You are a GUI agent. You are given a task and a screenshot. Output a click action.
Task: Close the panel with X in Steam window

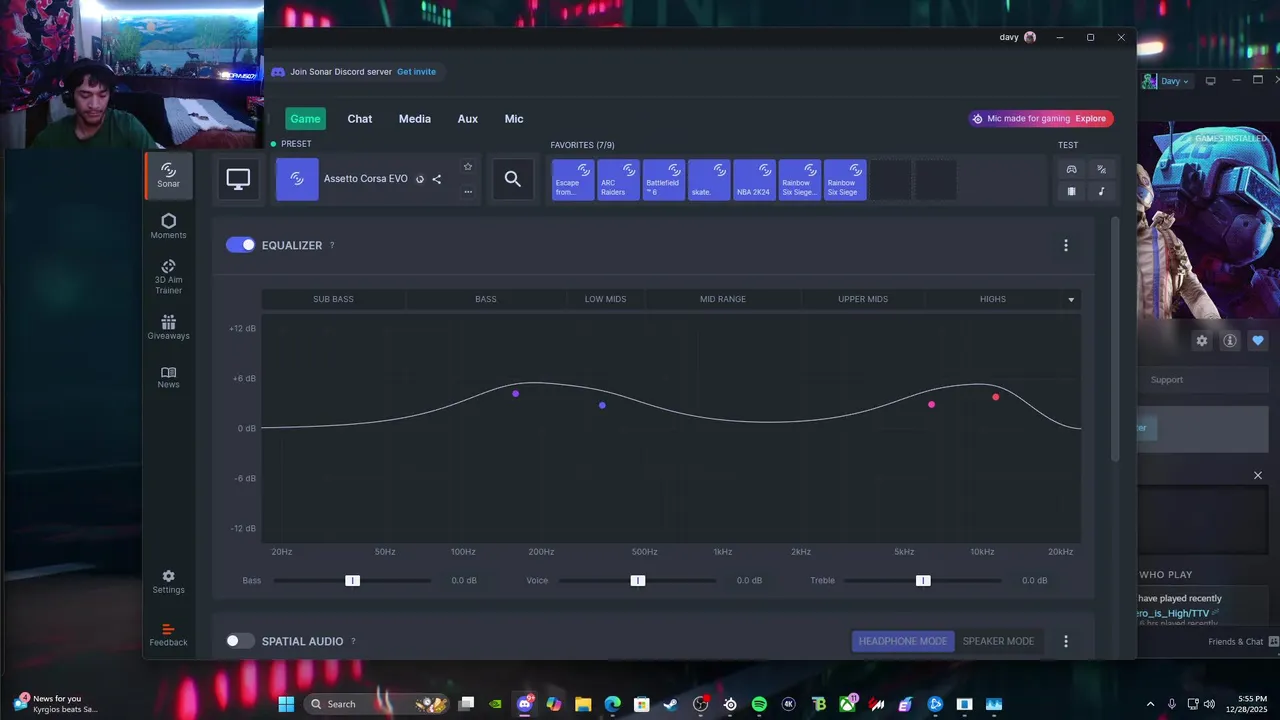coord(1258,476)
